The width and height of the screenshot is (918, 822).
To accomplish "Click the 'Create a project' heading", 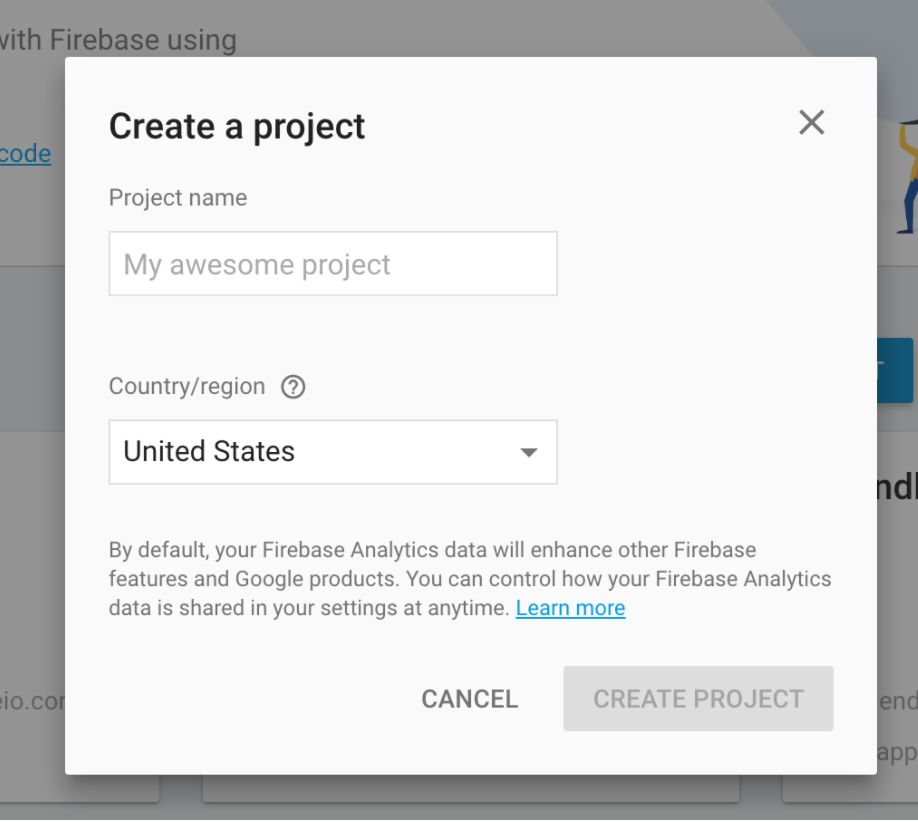I will pos(237,127).
